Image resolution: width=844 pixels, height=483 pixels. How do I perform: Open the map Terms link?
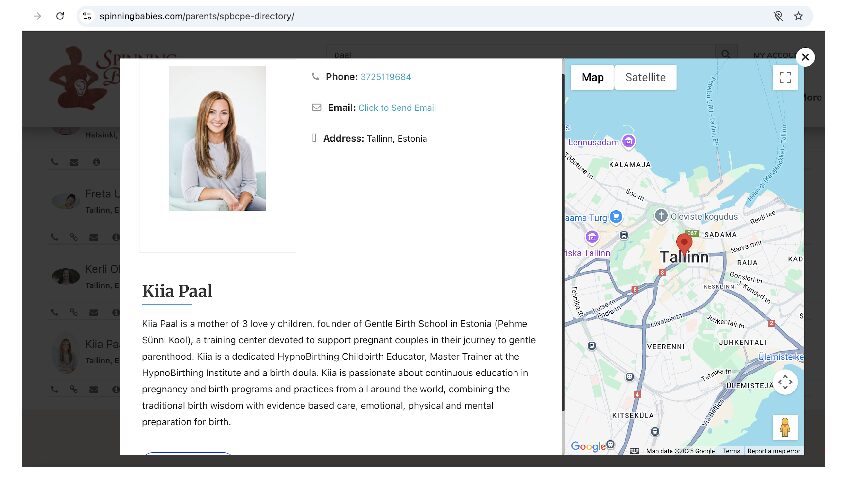731,451
